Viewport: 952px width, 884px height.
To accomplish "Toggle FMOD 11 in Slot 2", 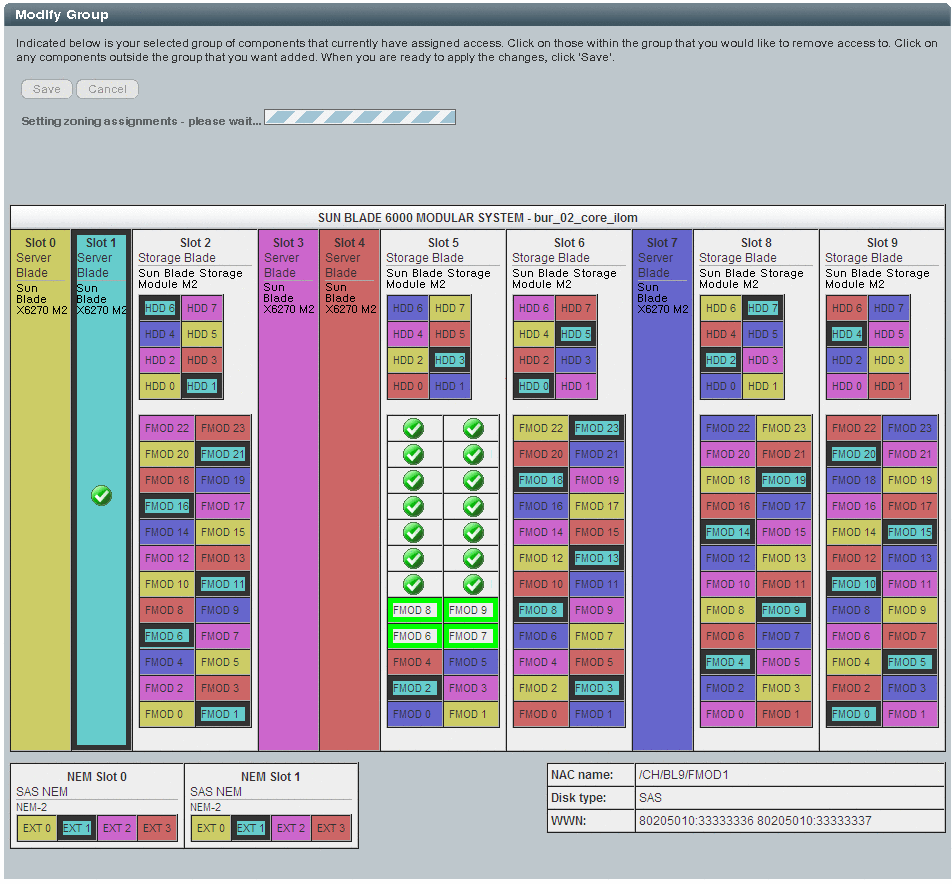I will (x=223, y=584).
